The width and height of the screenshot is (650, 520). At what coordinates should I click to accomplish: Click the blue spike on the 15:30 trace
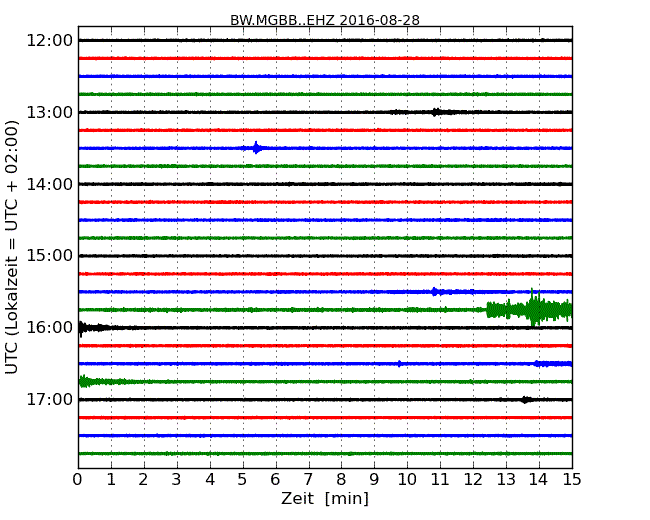(435, 292)
